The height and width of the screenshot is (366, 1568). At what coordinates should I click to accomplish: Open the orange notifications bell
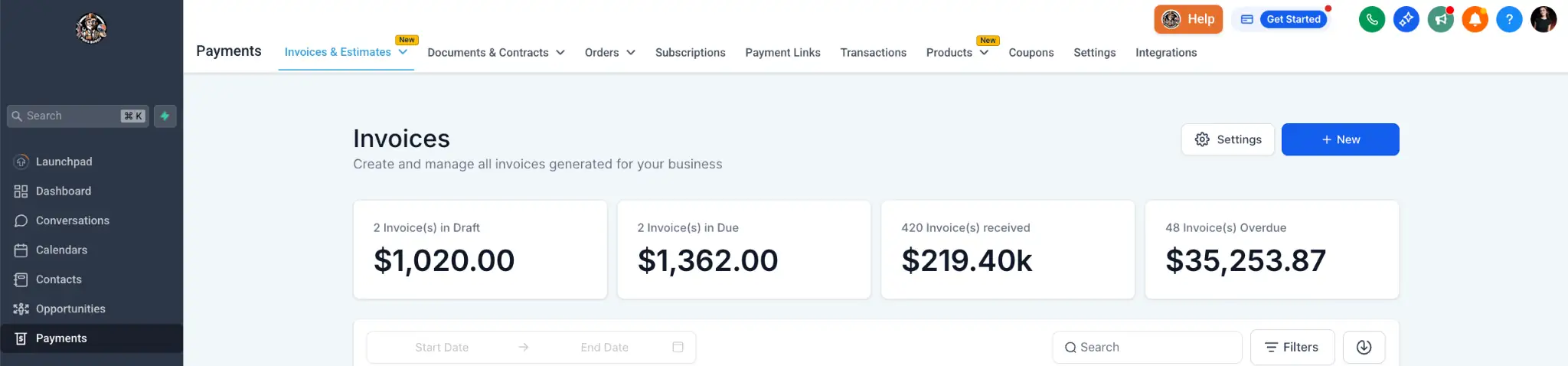coord(1475,19)
